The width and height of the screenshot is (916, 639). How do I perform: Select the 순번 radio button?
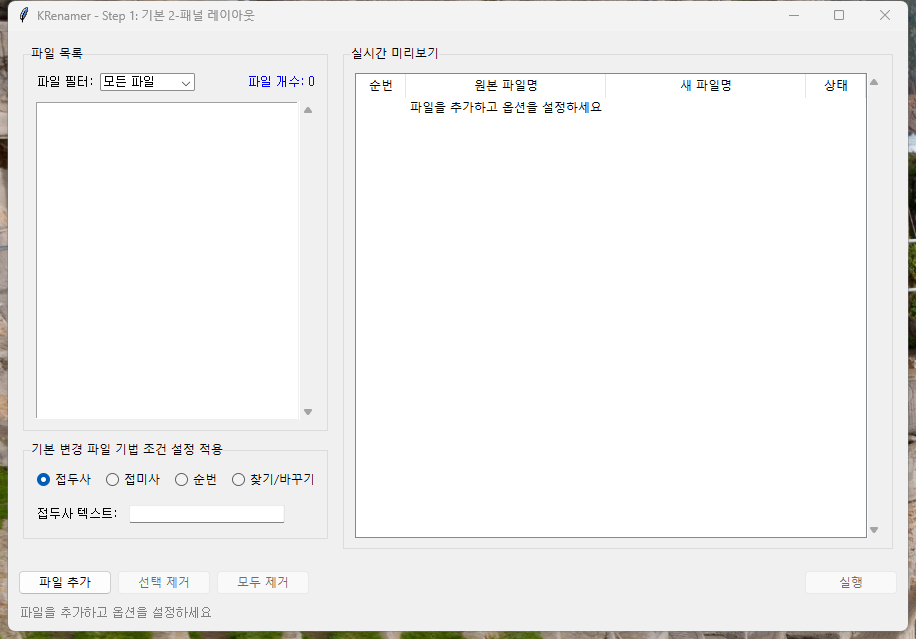coord(181,479)
